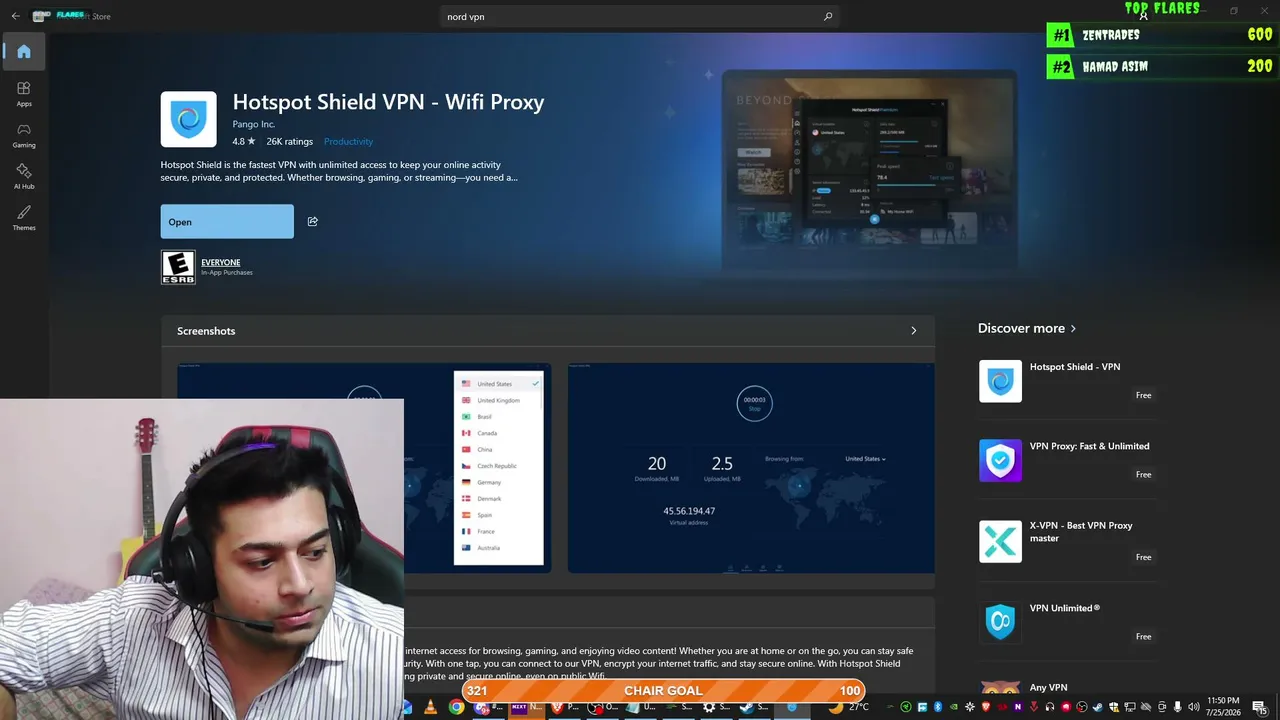
Task: Click the Pango Inc. publisher name
Action: pos(254,125)
